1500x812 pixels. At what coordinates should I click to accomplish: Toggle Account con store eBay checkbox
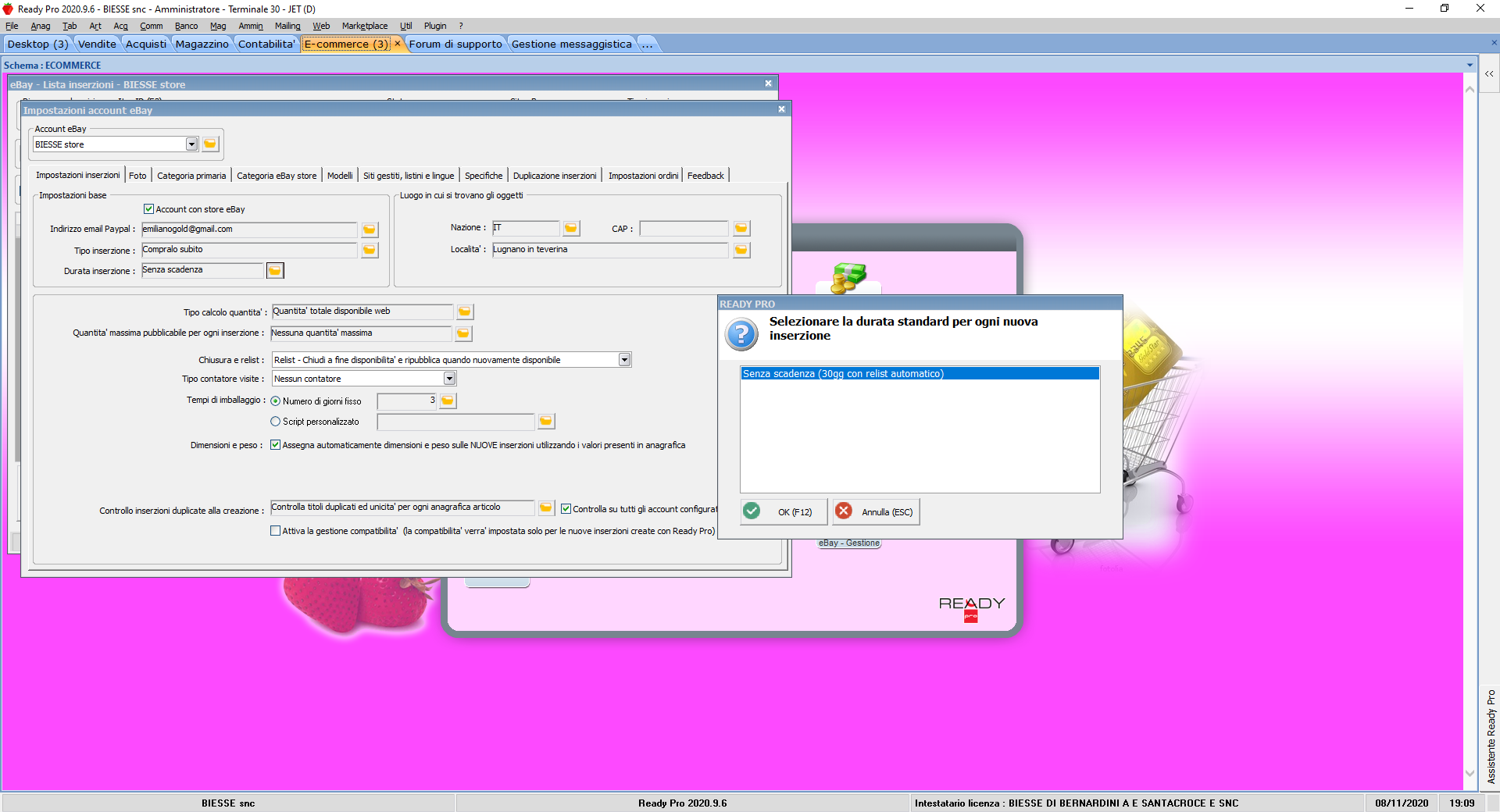click(x=148, y=209)
